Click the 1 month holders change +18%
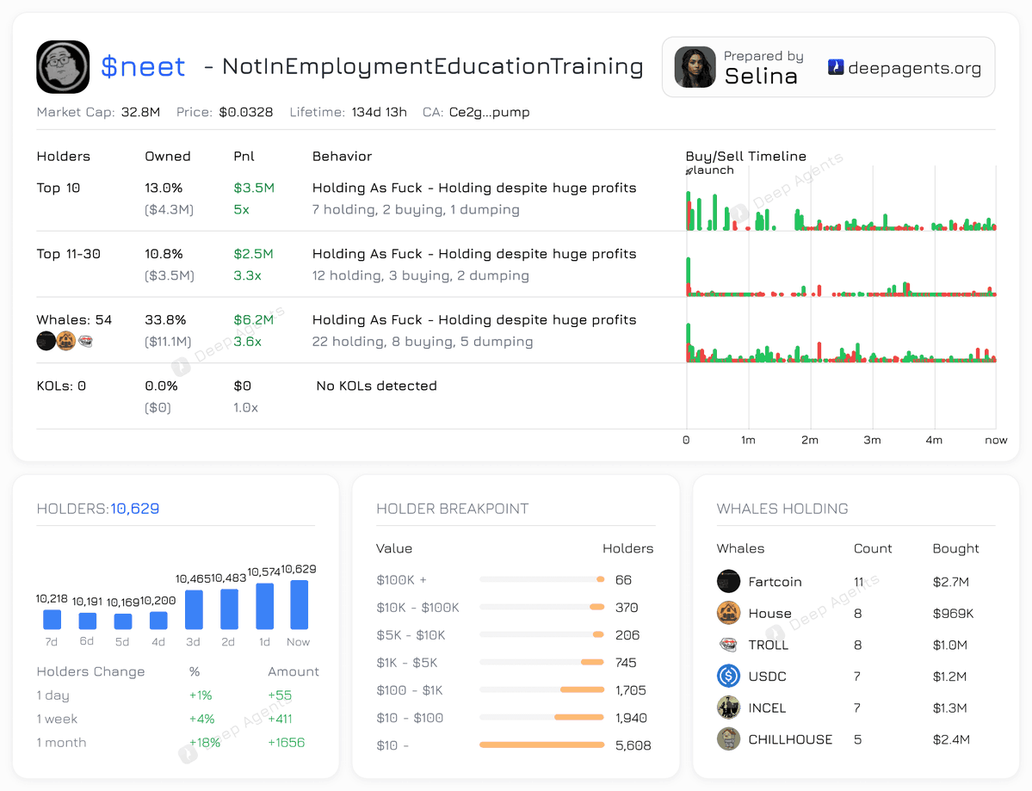Image resolution: width=1032 pixels, height=791 pixels. [205, 742]
